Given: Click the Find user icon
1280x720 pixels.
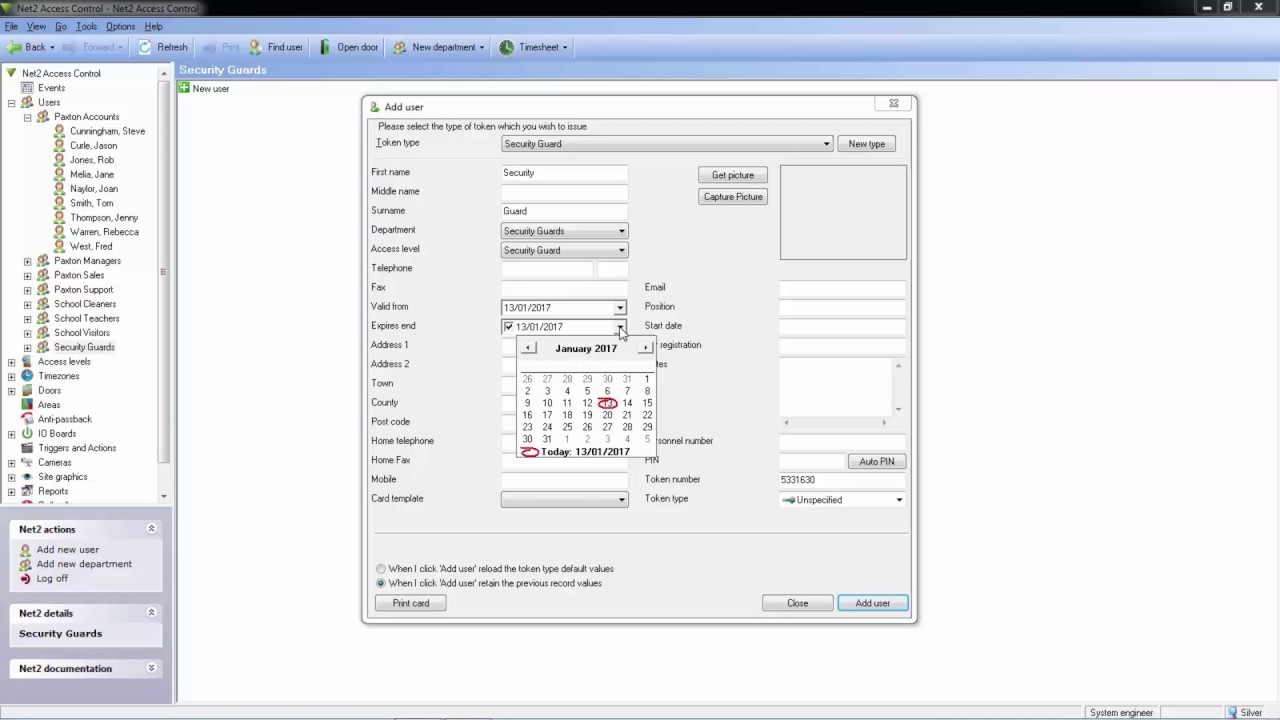Looking at the screenshot, I should [x=256, y=47].
